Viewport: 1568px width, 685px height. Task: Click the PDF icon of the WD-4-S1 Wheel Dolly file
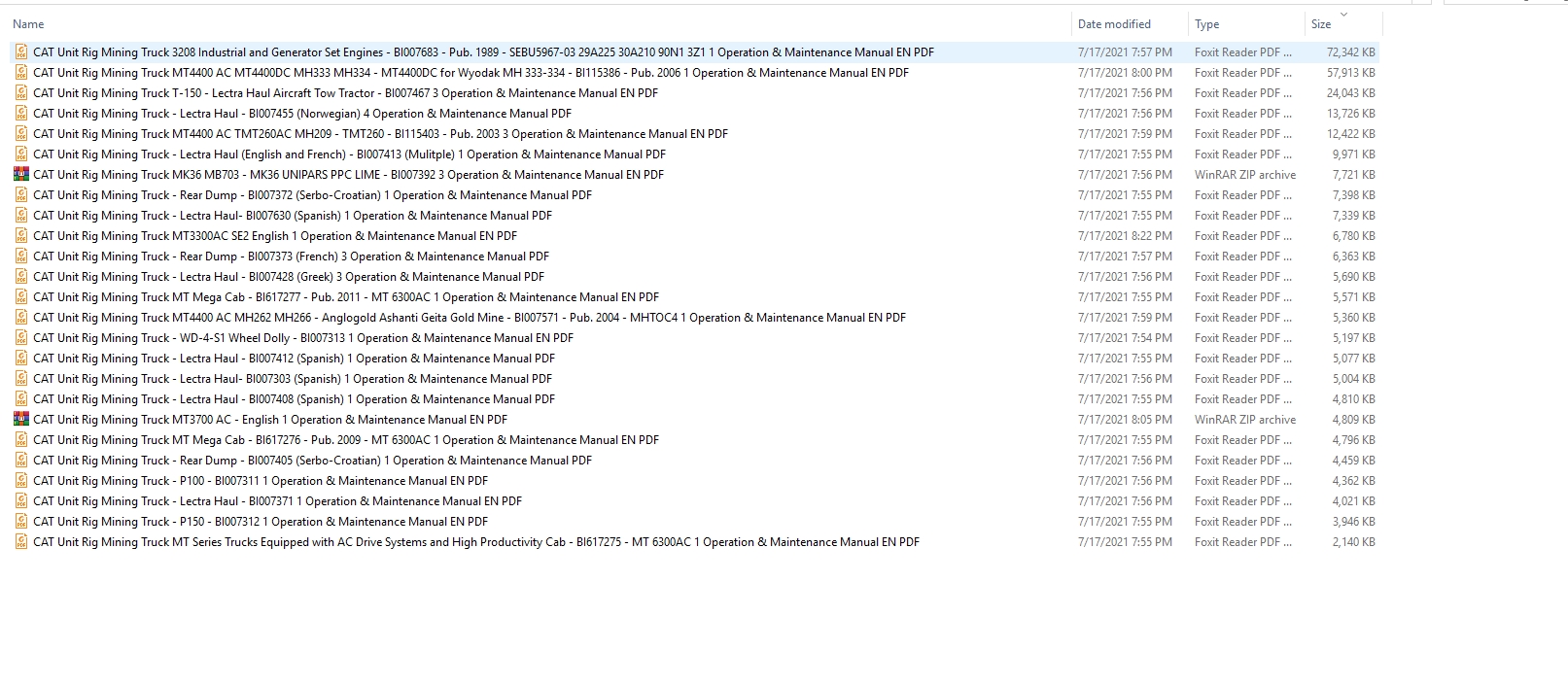pos(21,338)
